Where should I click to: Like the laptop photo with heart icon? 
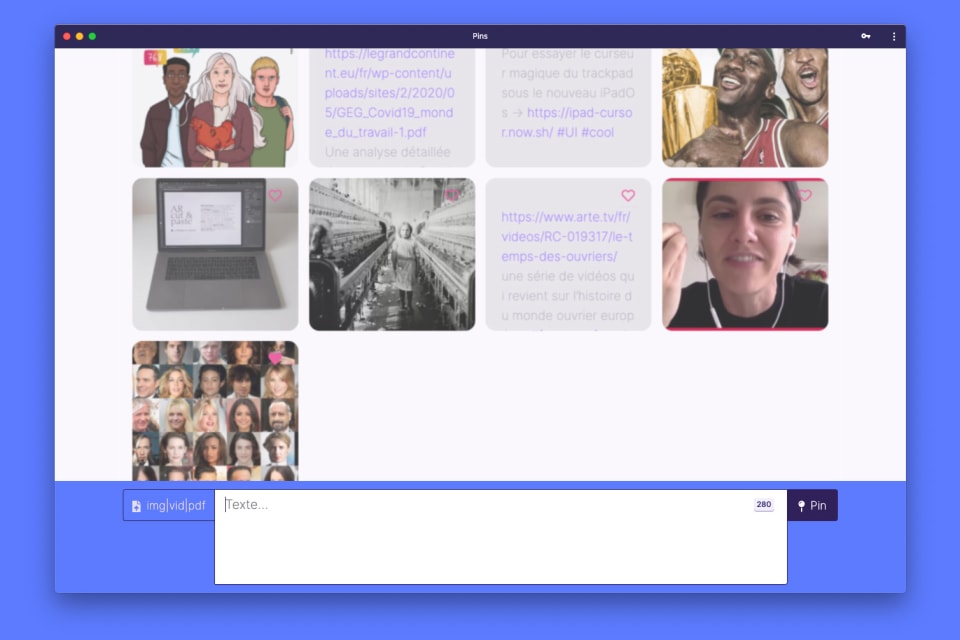275,196
